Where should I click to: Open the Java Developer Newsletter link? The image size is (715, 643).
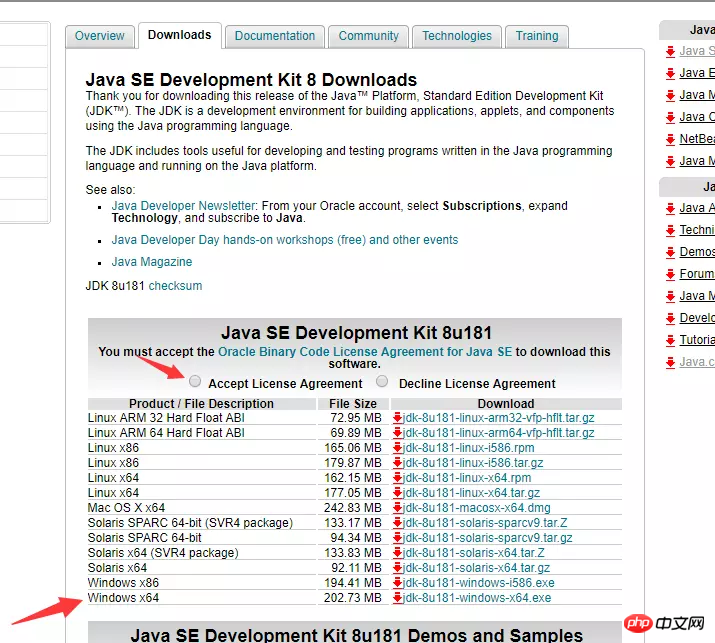click(x=183, y=206)
